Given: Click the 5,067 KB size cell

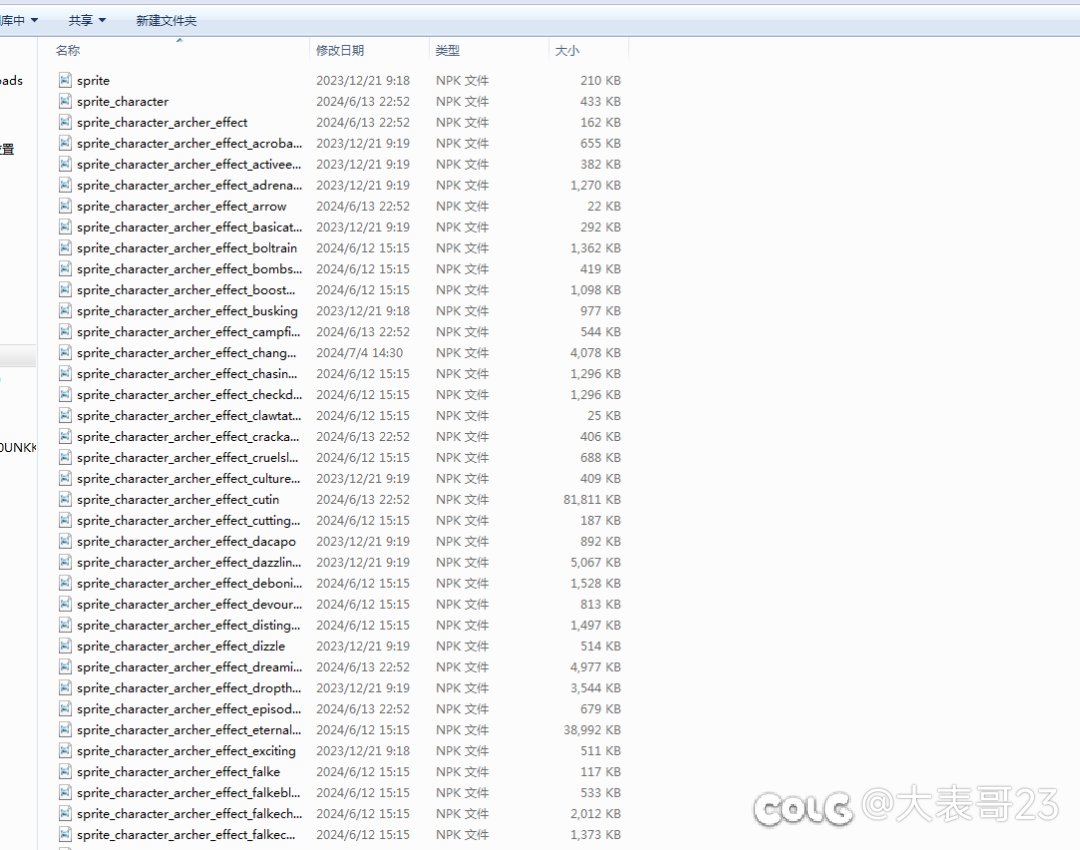Looking at the screenshot, I should [595, 562].
